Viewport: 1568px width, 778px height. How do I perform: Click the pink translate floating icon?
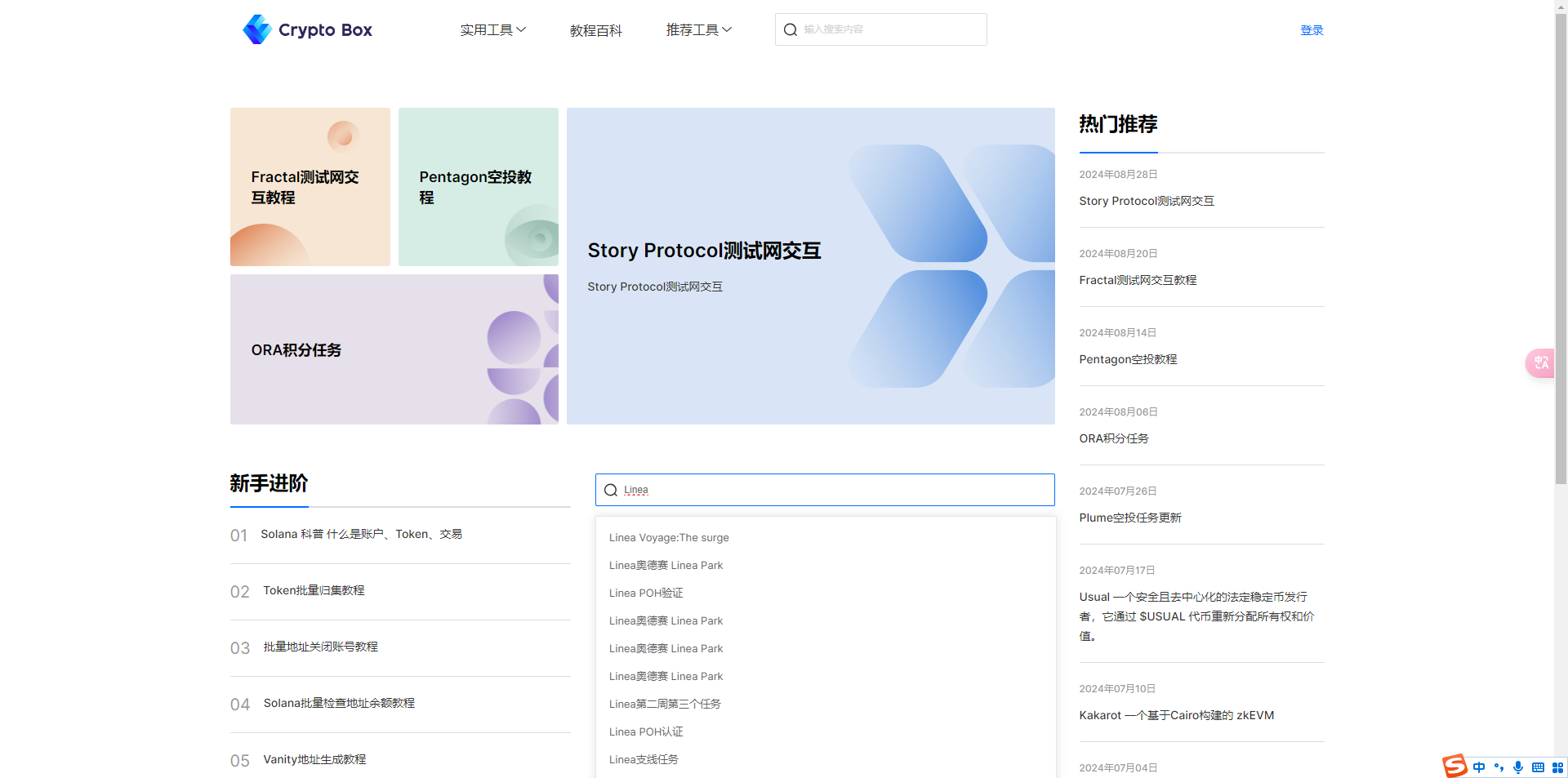pyautogui.click(x=1540, y=362)
